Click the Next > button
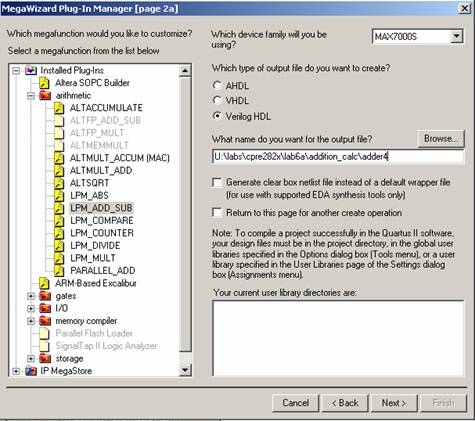Image resolution: width=475 pixels, height=421 pixels. coord(394,403)
